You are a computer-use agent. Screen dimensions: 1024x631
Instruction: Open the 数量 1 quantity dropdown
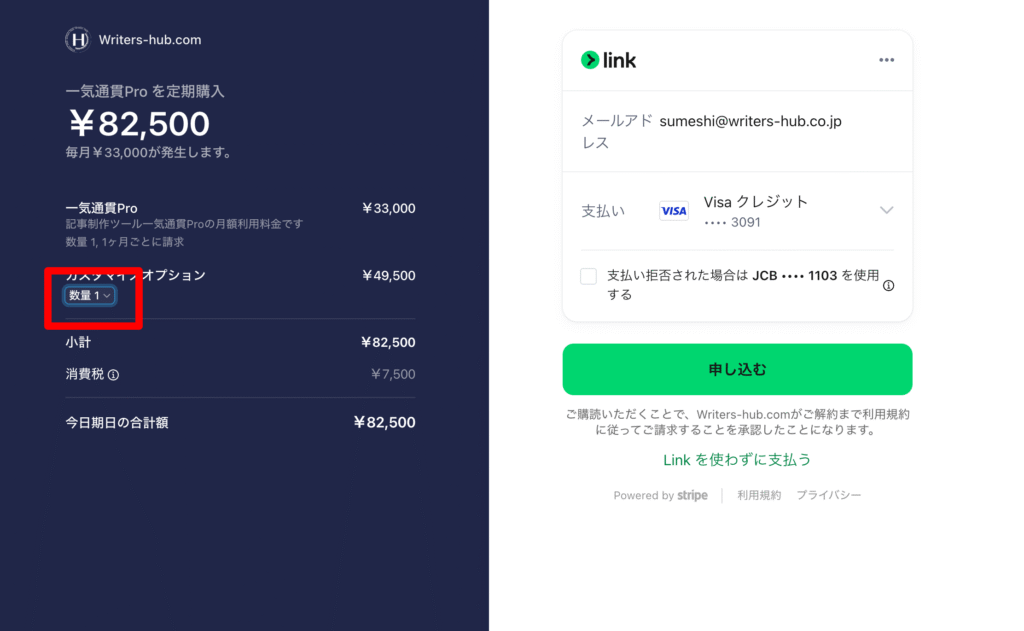[x=90, y=295]
